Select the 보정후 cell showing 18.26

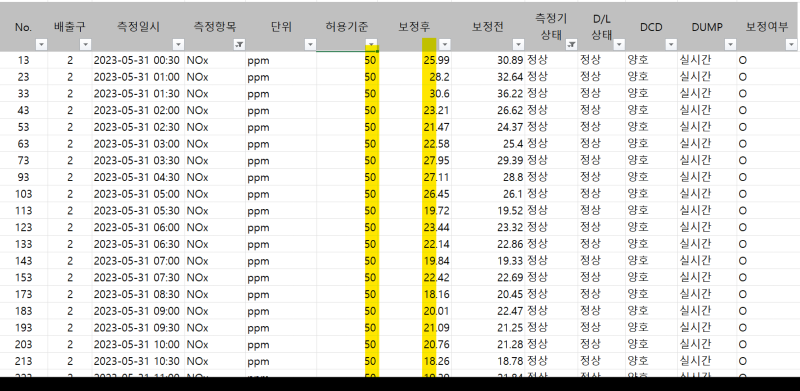tap(414, 361)
